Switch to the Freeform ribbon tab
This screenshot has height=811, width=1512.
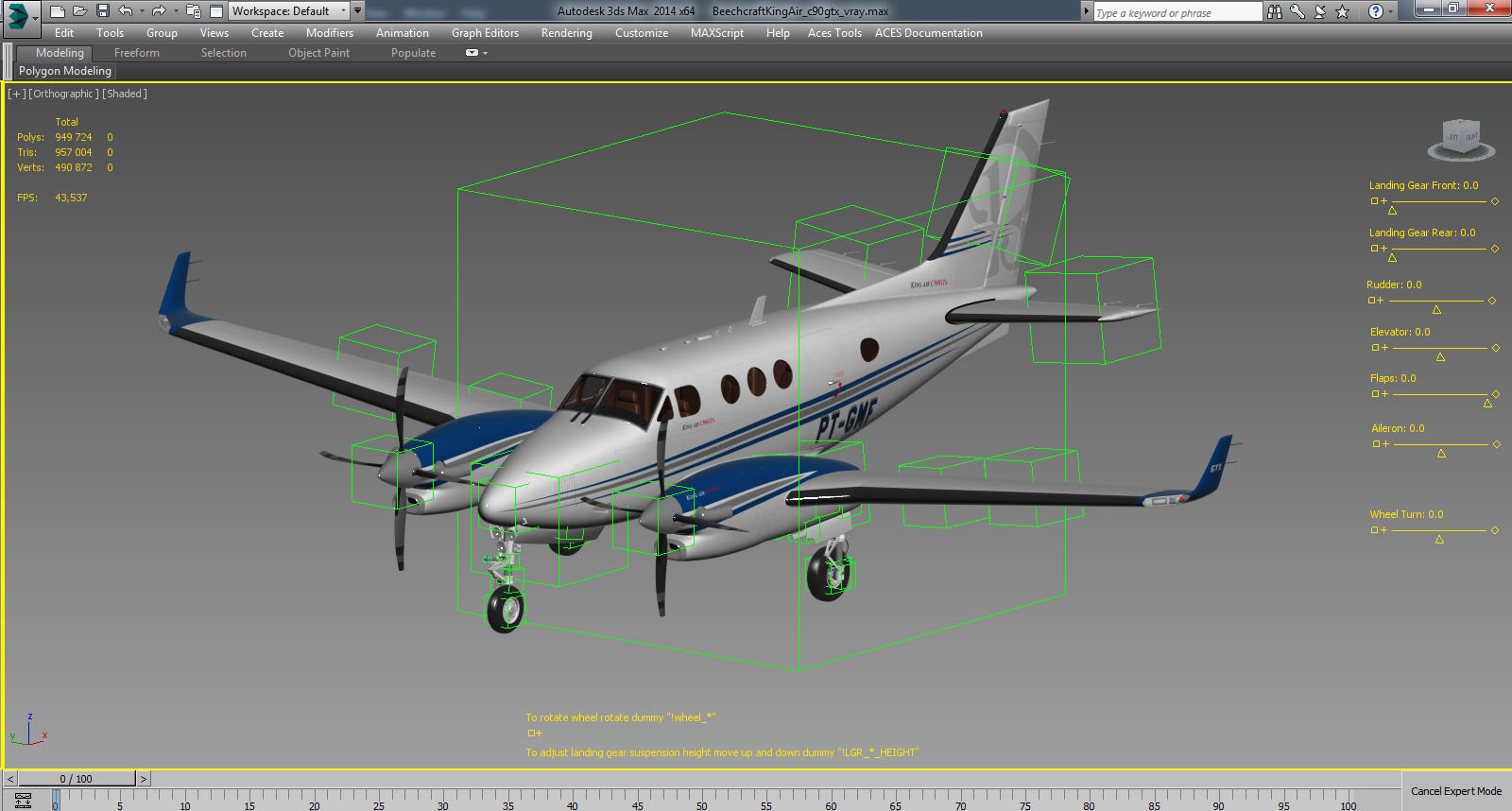[x=137, y=53]
